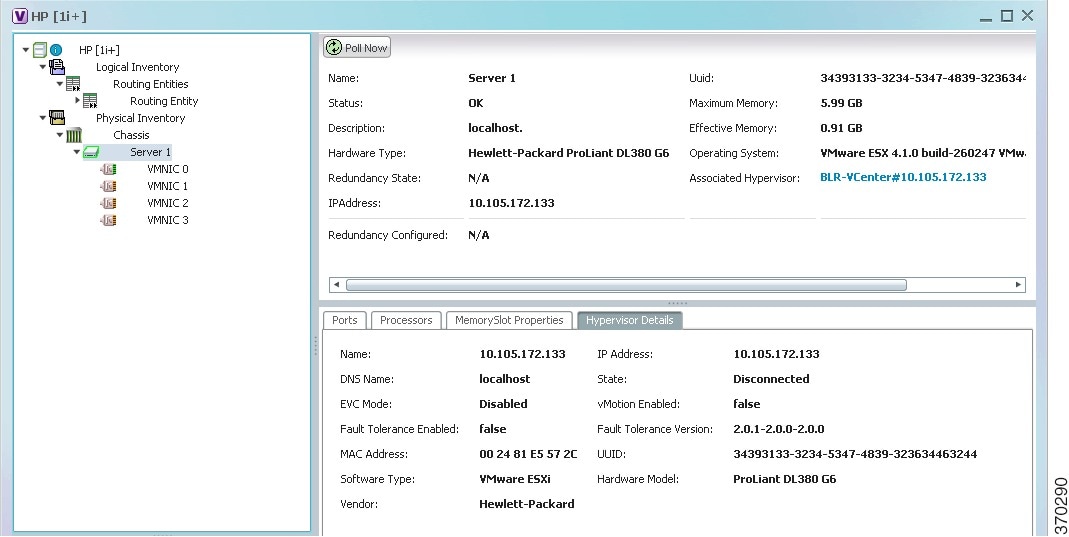Viewport: 1069px width, 537px height.
Task: Click the Chassis icon
Action: [74, 135]
